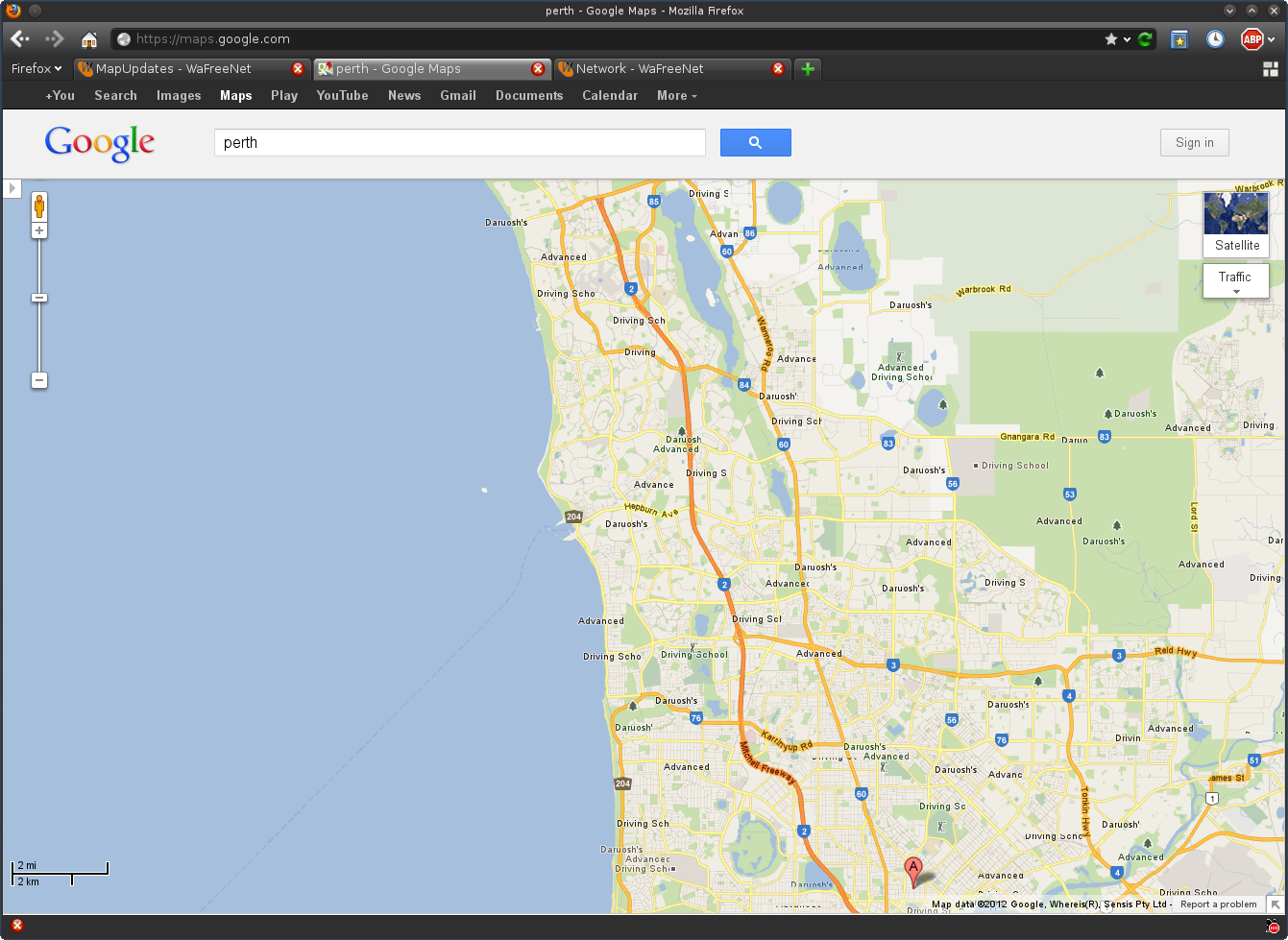
Task: Click the browser home icon
Action: [89, 39]
